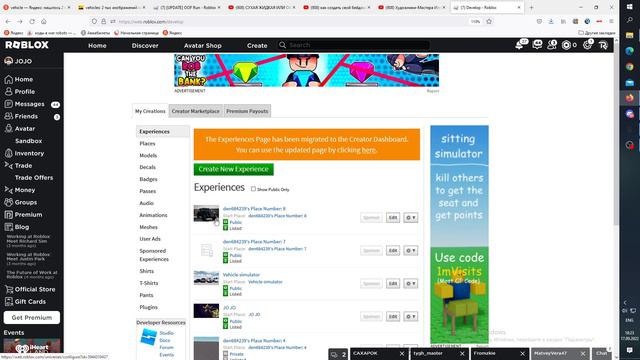Open Blog in the left sidebar
This screenshot has width=640, height=360.
click(22, 227)
